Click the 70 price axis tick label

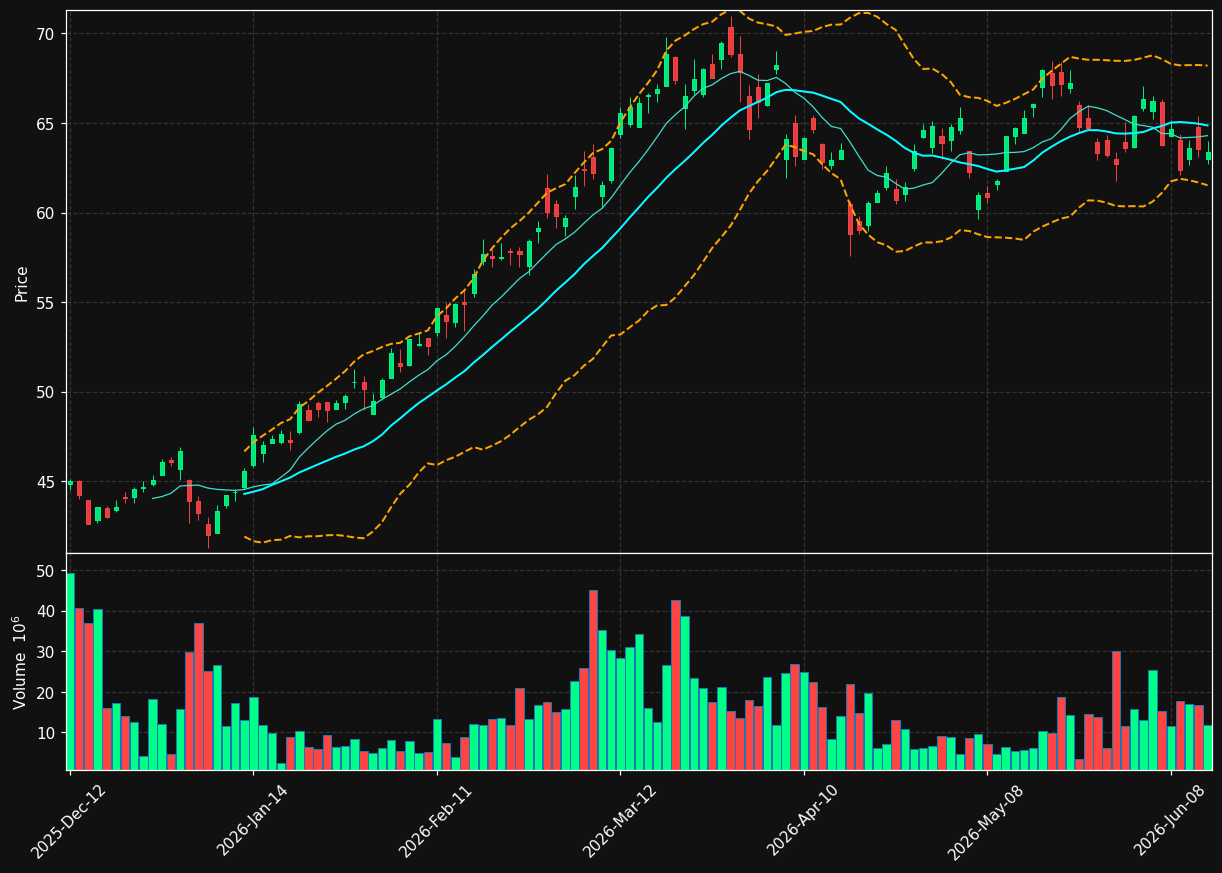pyautogui.click(x=46, y=34)
